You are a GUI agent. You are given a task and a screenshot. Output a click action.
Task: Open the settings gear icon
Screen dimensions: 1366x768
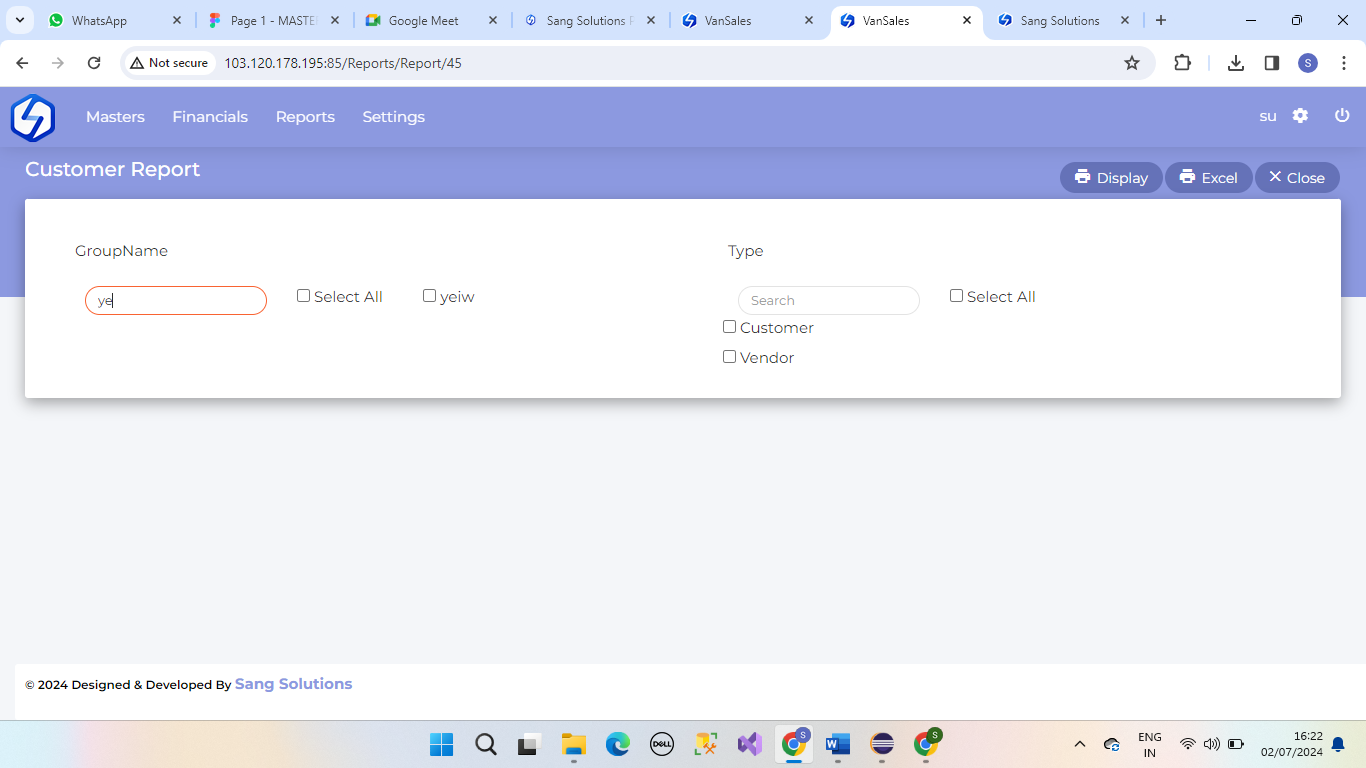1300,116
